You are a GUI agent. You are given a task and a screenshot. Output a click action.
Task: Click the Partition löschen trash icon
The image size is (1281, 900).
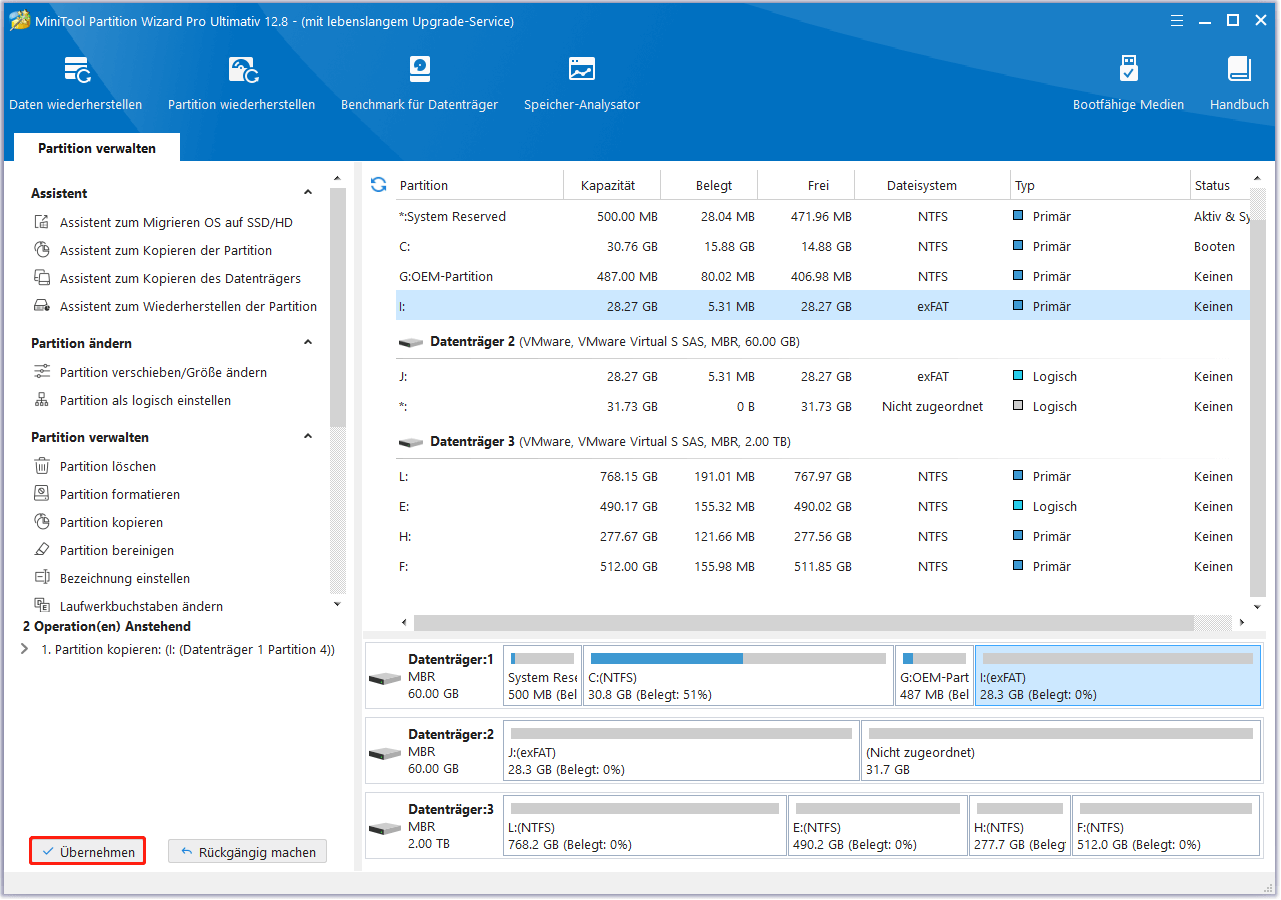pos(42,467)
